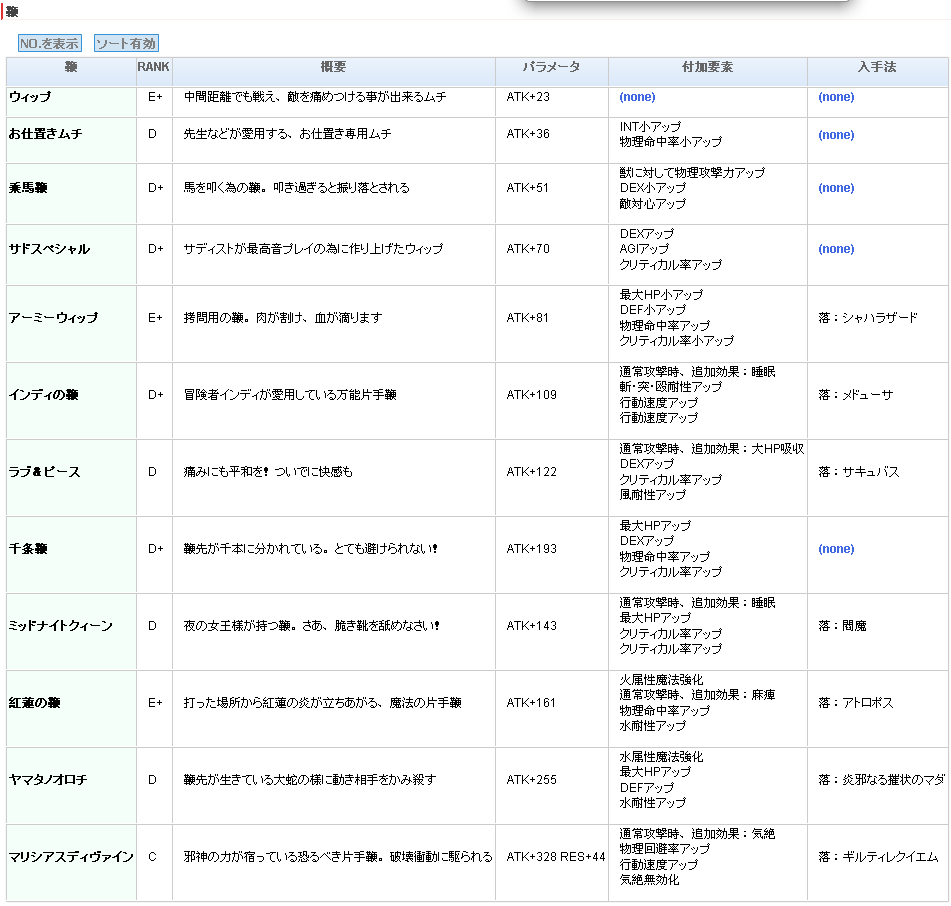Select the 紅蓮の鞭 name cell
The image size is (951, 906).
click(35, 703)
